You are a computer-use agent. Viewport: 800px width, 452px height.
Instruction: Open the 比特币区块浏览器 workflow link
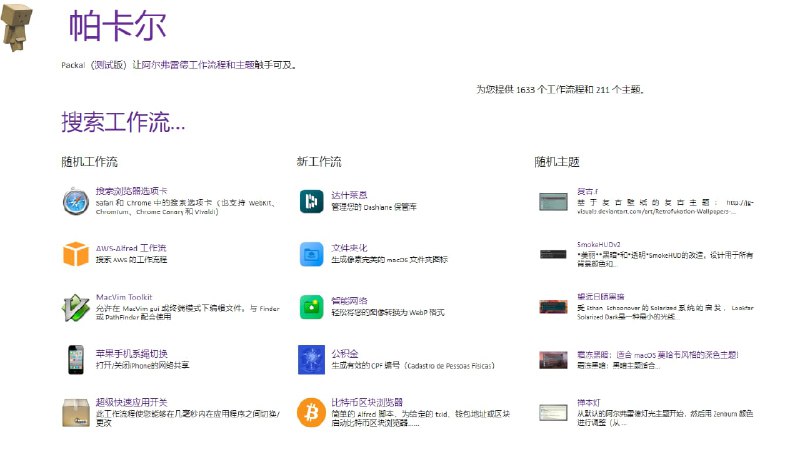[x=366, y=402]
